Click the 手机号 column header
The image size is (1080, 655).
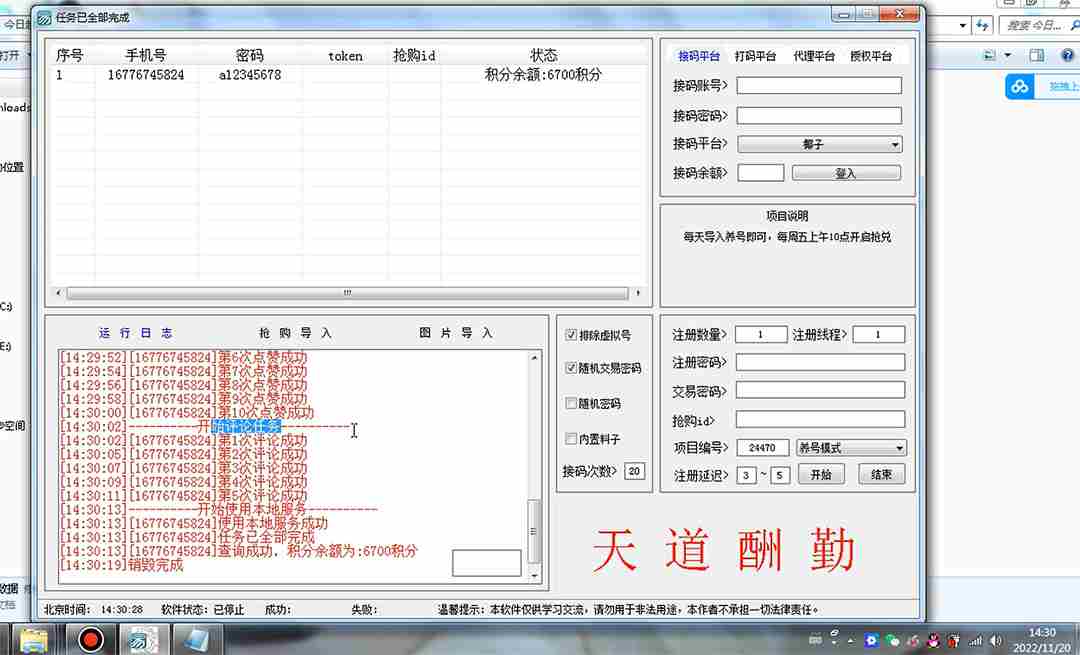click(x=146, y=55)
